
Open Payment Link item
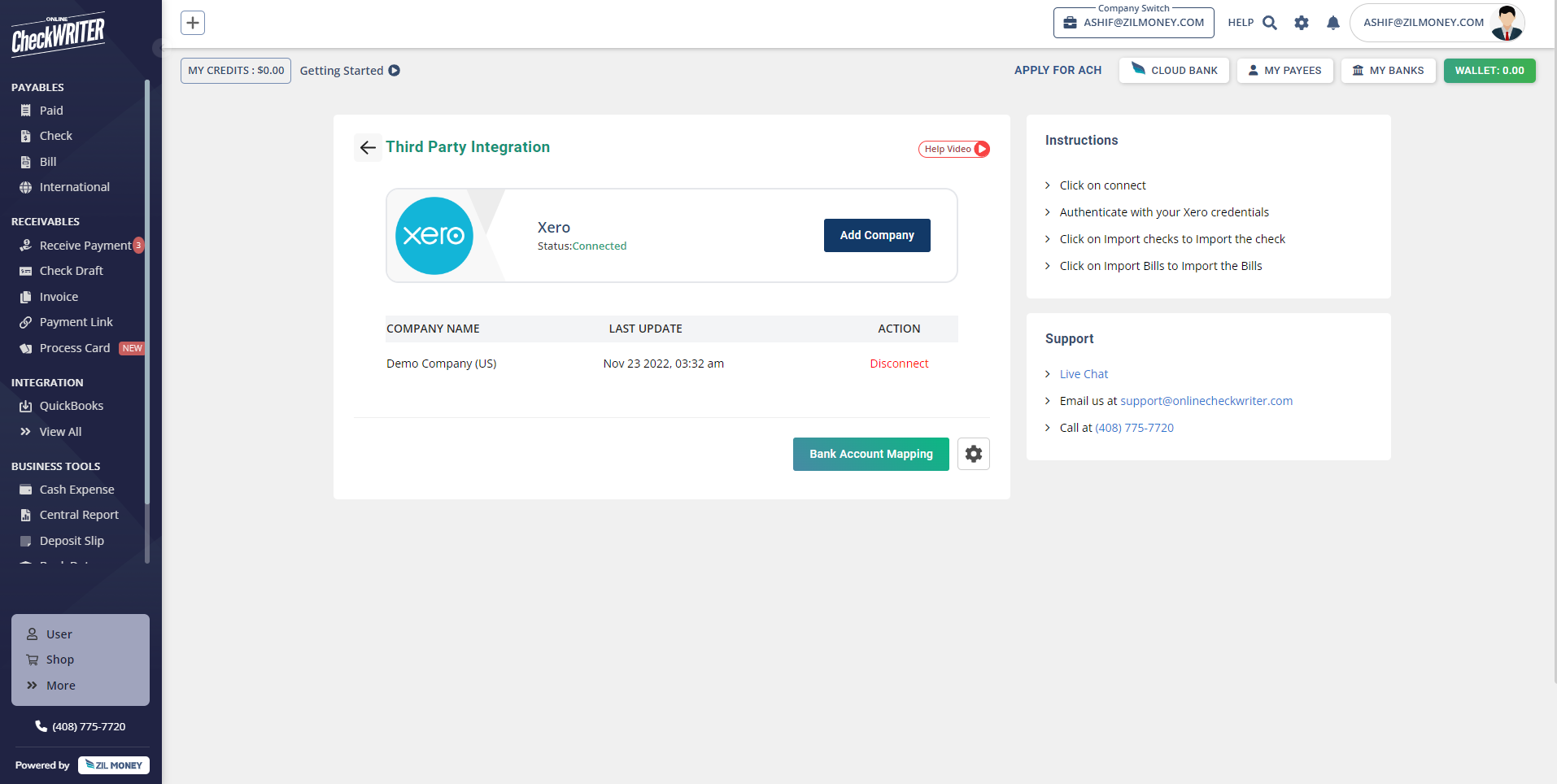pyautogui.click(x=76, y=322)
